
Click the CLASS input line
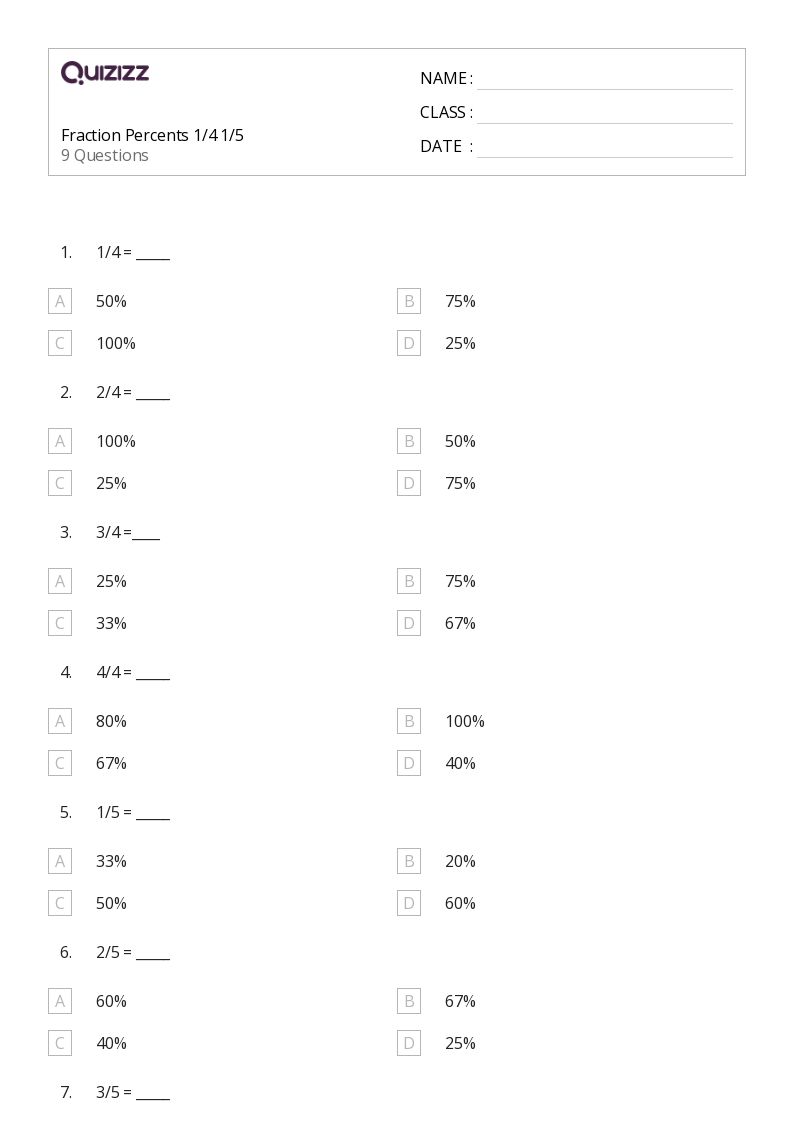(x=604, y=114)
